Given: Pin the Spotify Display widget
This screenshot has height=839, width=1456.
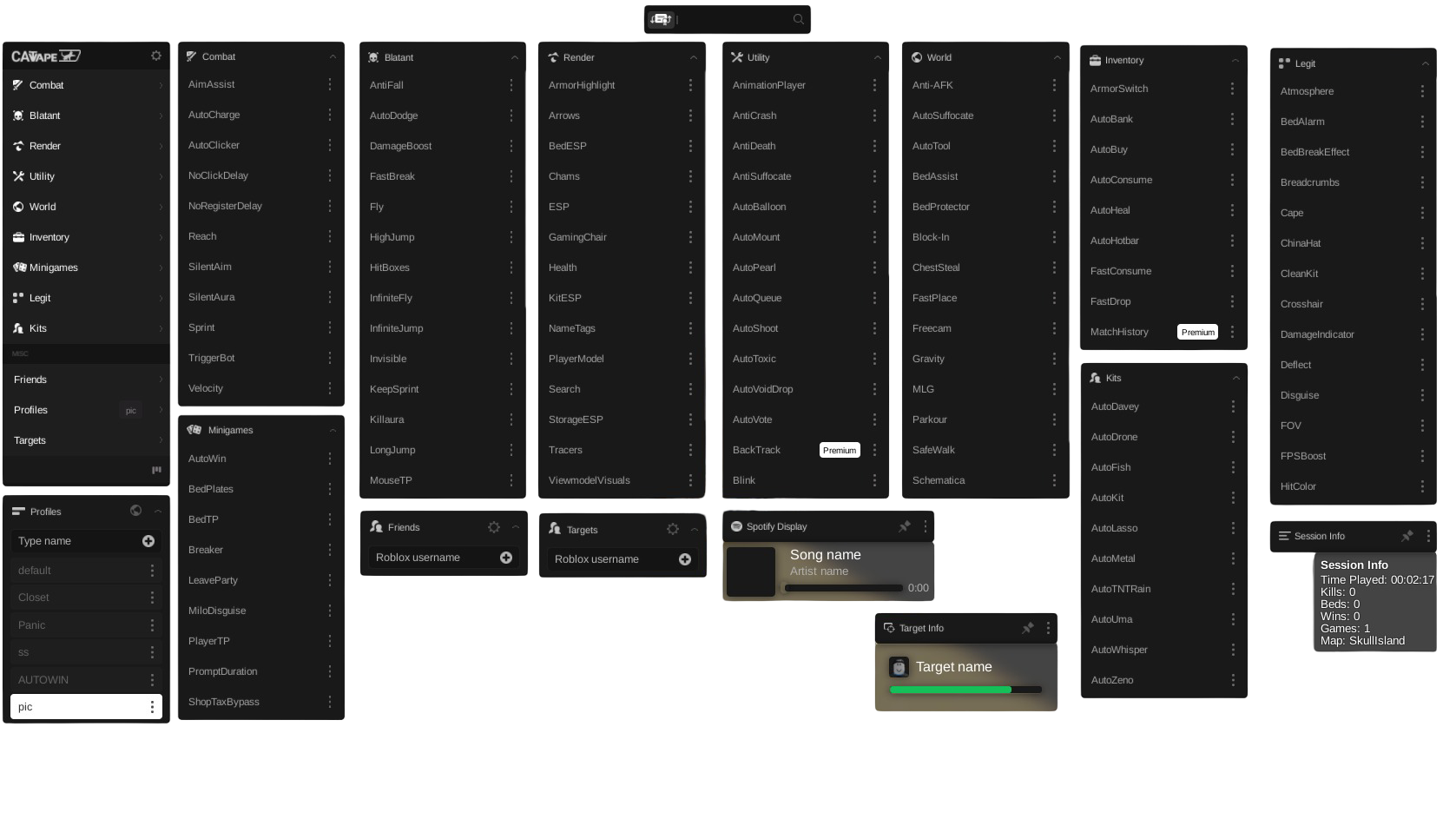Looking at the screenshot, I should coord(905,526).
